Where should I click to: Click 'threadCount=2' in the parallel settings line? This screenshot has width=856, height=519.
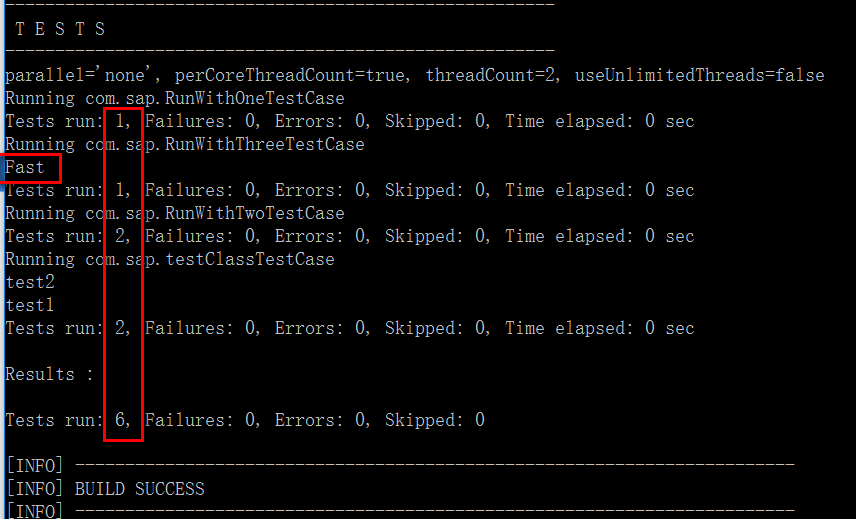pos(493,75)
